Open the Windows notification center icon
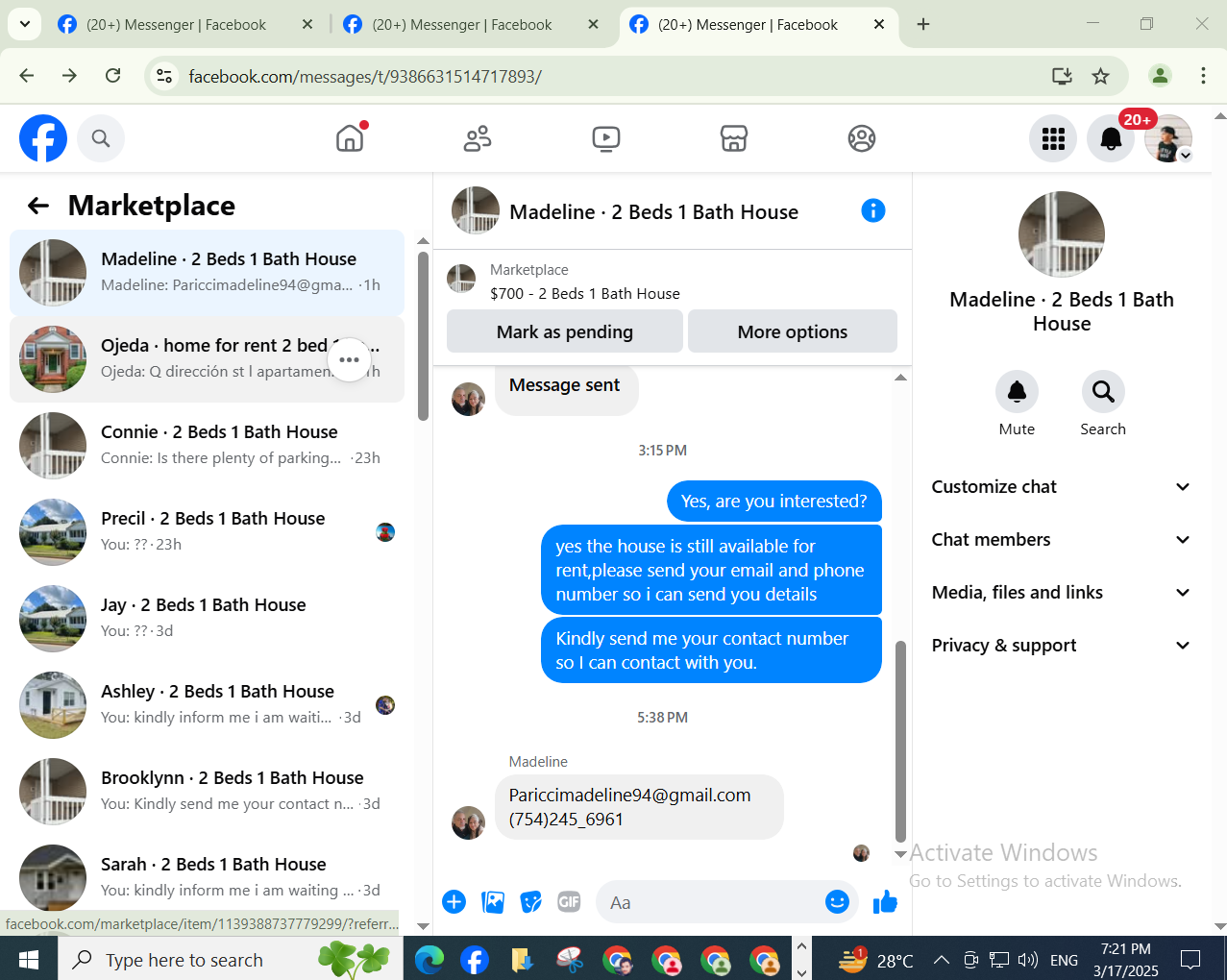Image resolution: width=1227 pixels, height=980 pixels. click(x=1190, y=959)
